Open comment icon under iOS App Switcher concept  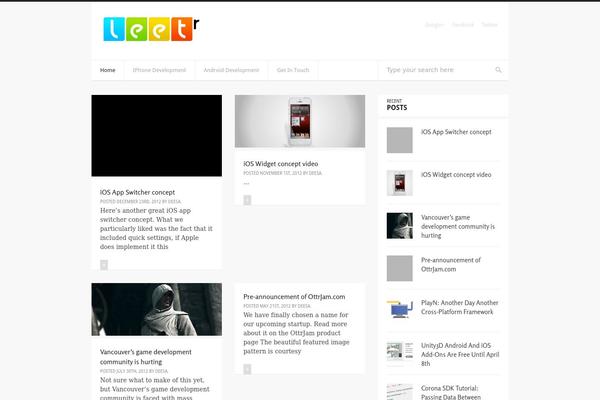click(104, 265)
